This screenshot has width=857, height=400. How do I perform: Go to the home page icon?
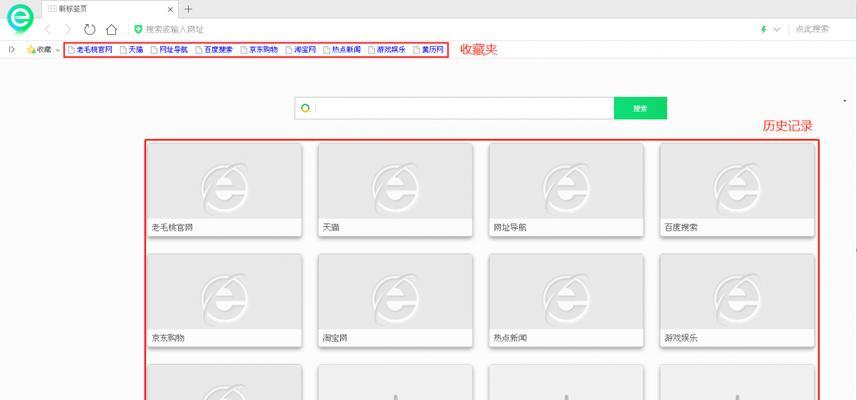point(111,30)
